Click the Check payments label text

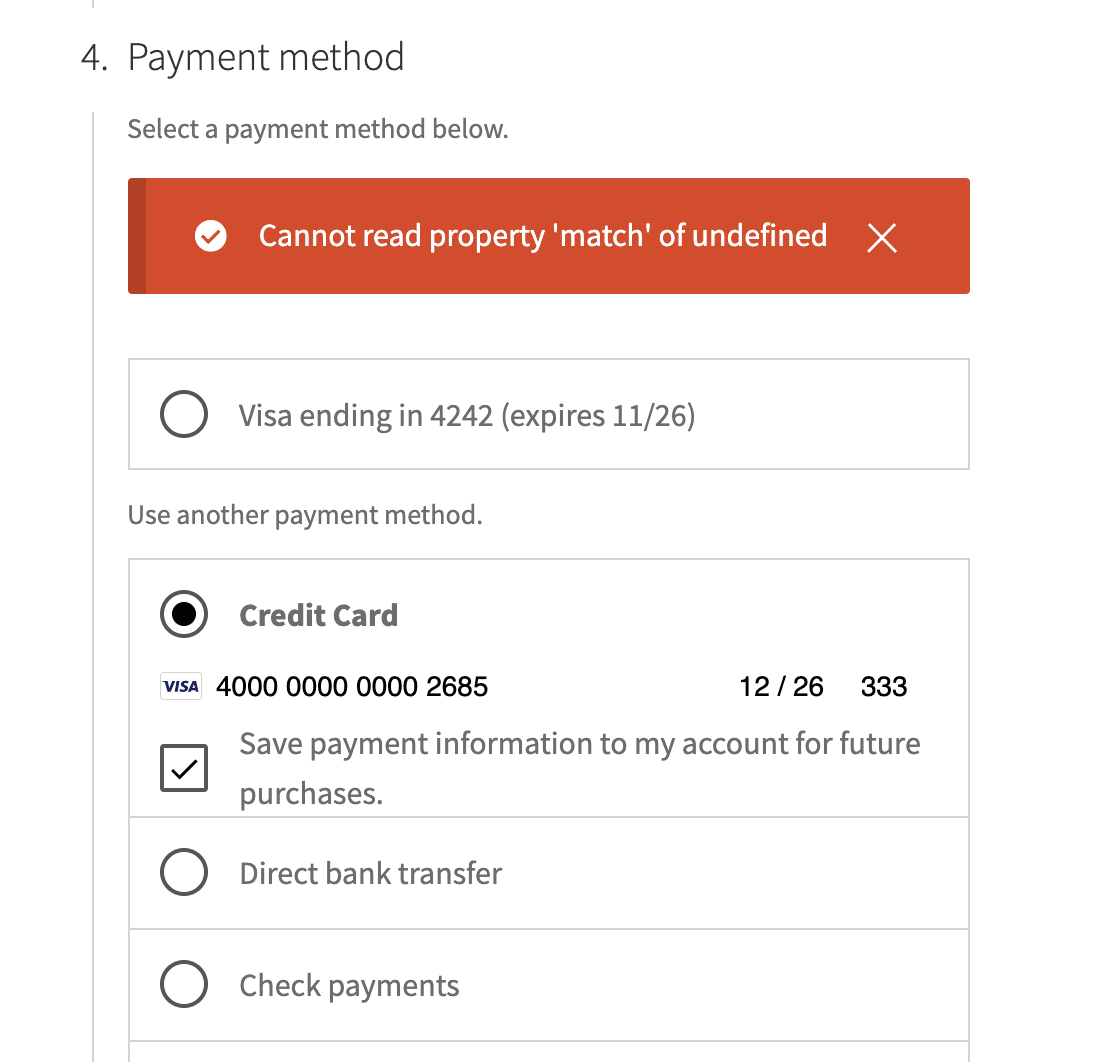[348, 984]
